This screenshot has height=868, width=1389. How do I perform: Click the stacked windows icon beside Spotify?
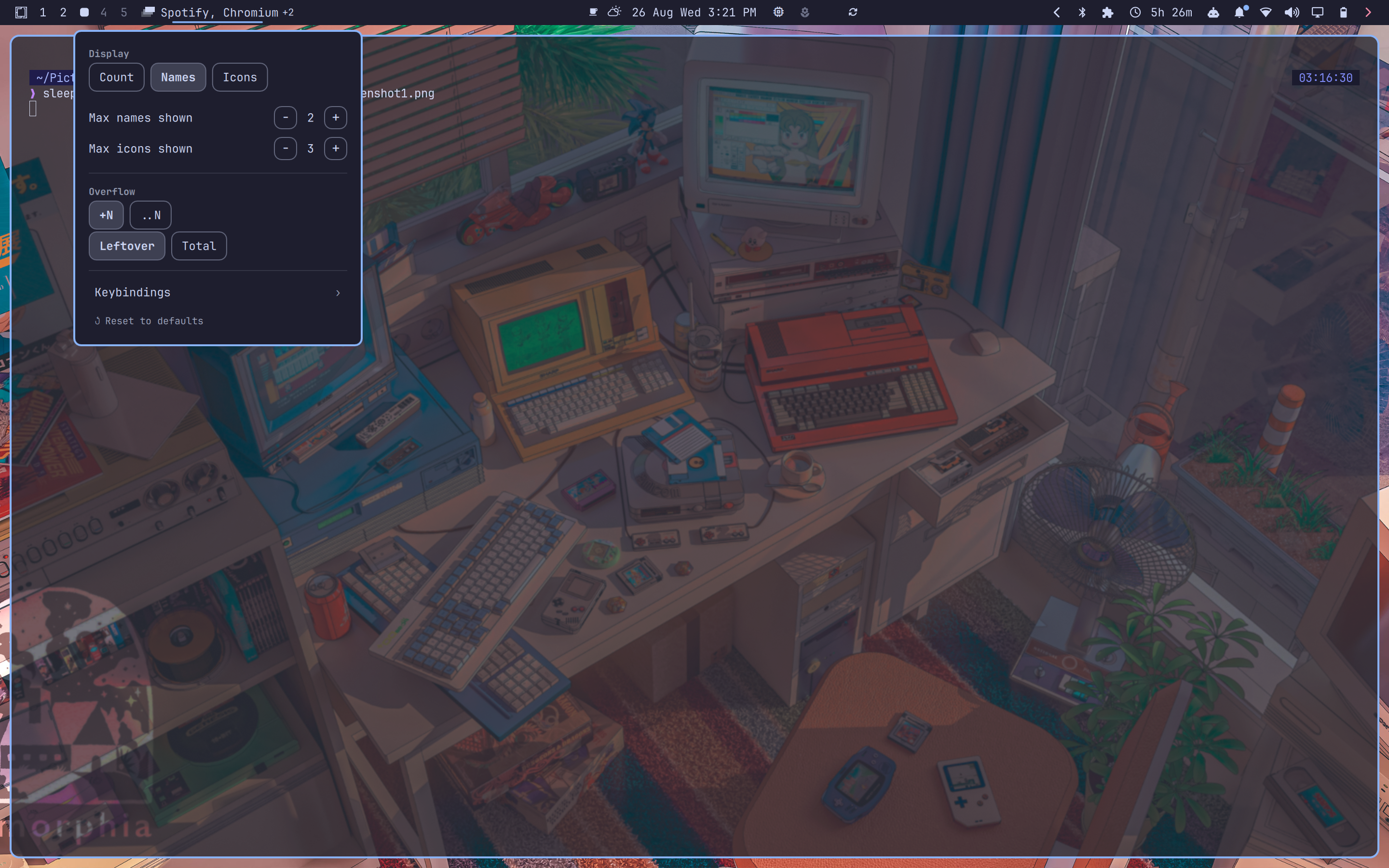pos(148,12)
